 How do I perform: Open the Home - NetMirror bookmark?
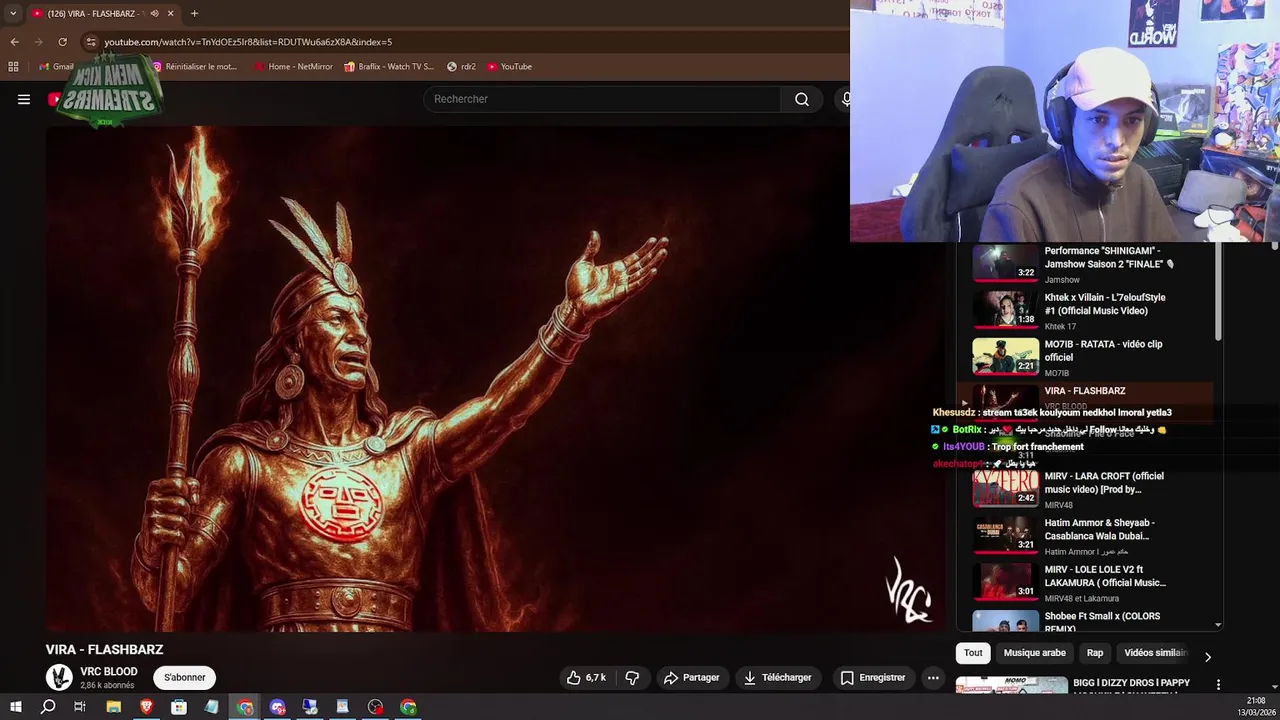point(293,66)
